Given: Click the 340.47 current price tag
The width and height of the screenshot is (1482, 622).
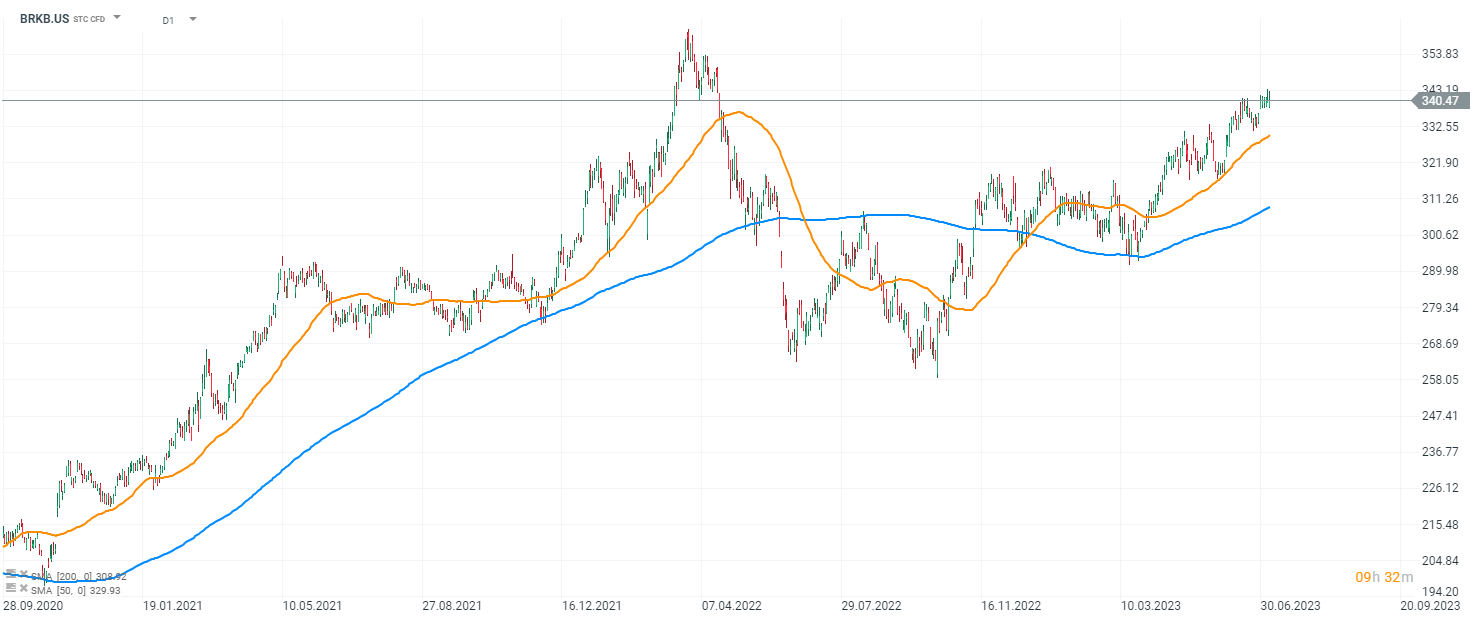Looking at the screenshot, I should click(1441, 100).
